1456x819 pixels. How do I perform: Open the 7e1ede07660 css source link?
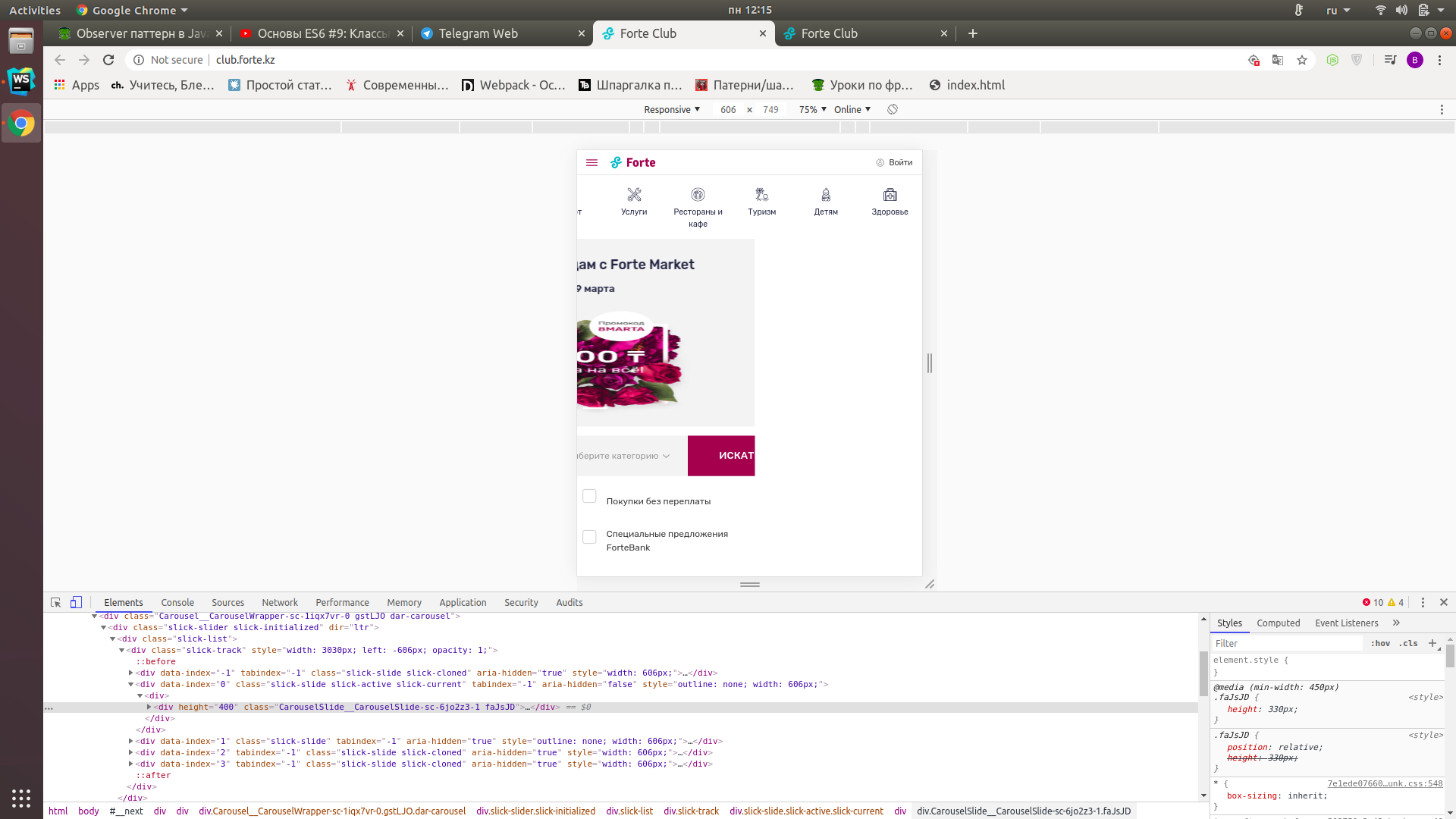pos(1385,783)
